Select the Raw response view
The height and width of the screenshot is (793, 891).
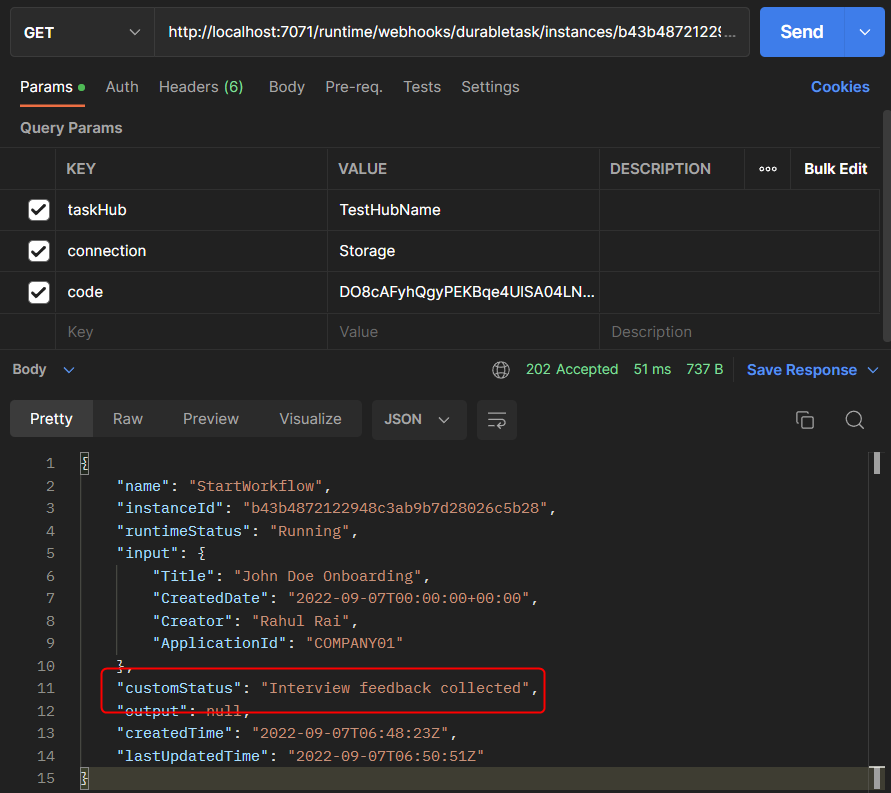(128, 419)
